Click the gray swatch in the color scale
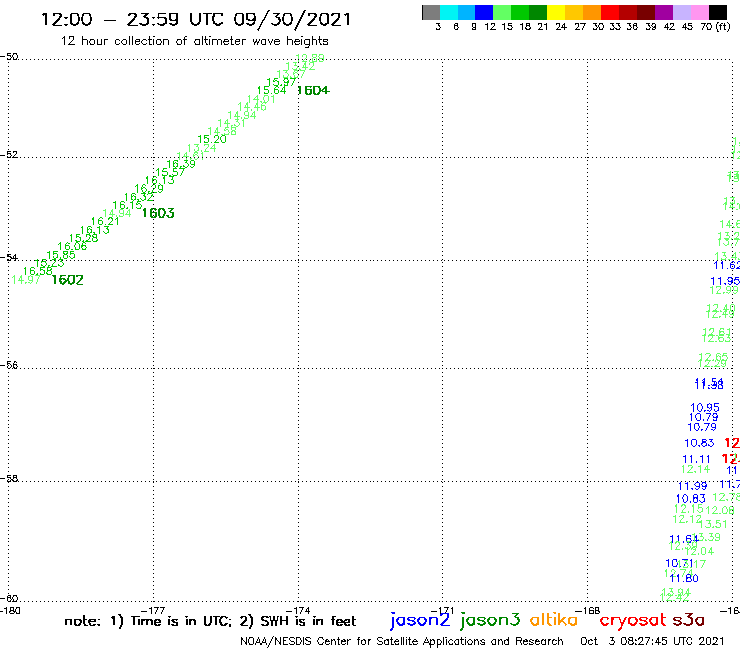This screenshot has height=650, width=740. coord(431,12)
